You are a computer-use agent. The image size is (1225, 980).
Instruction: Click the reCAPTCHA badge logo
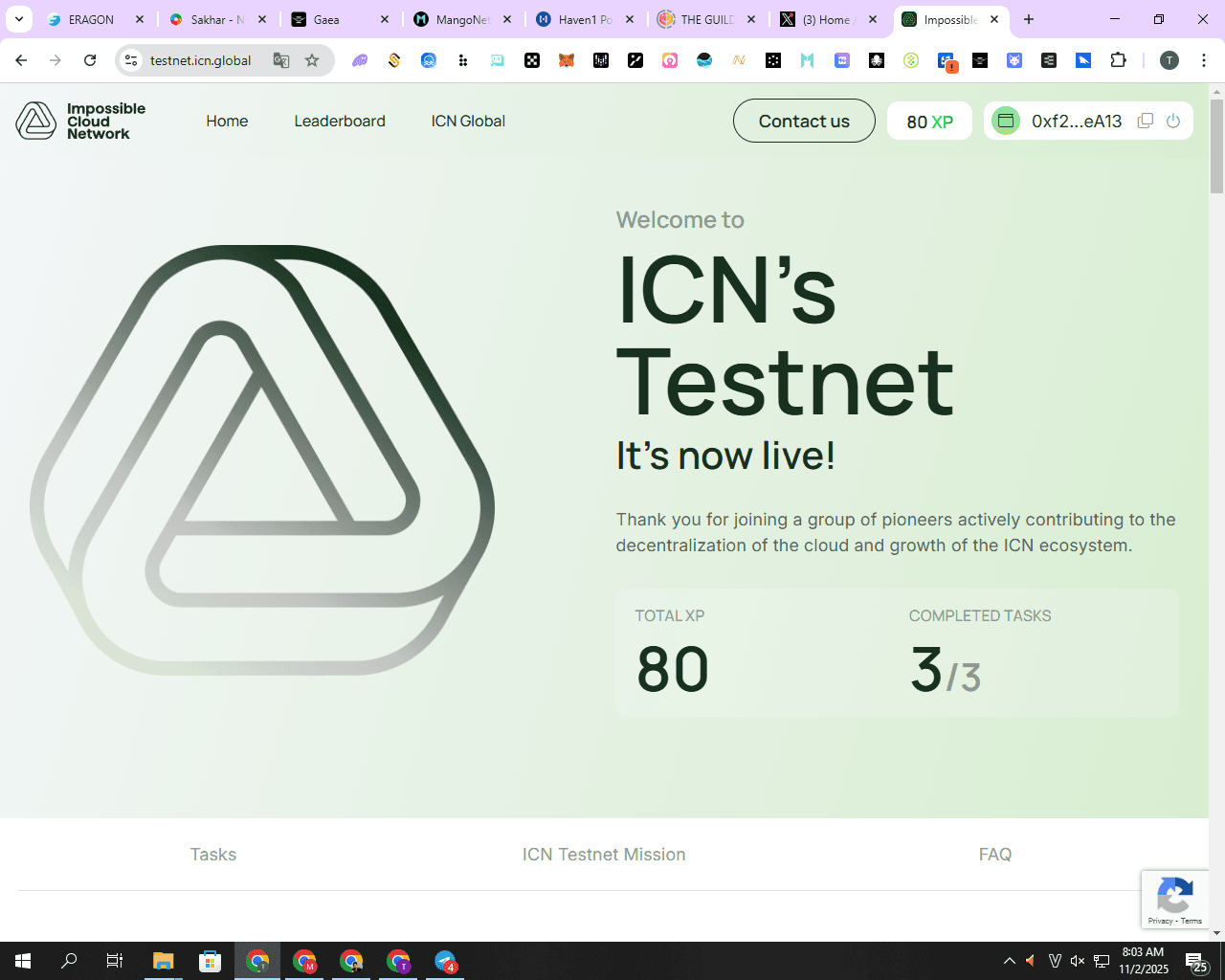(1174, 895)
